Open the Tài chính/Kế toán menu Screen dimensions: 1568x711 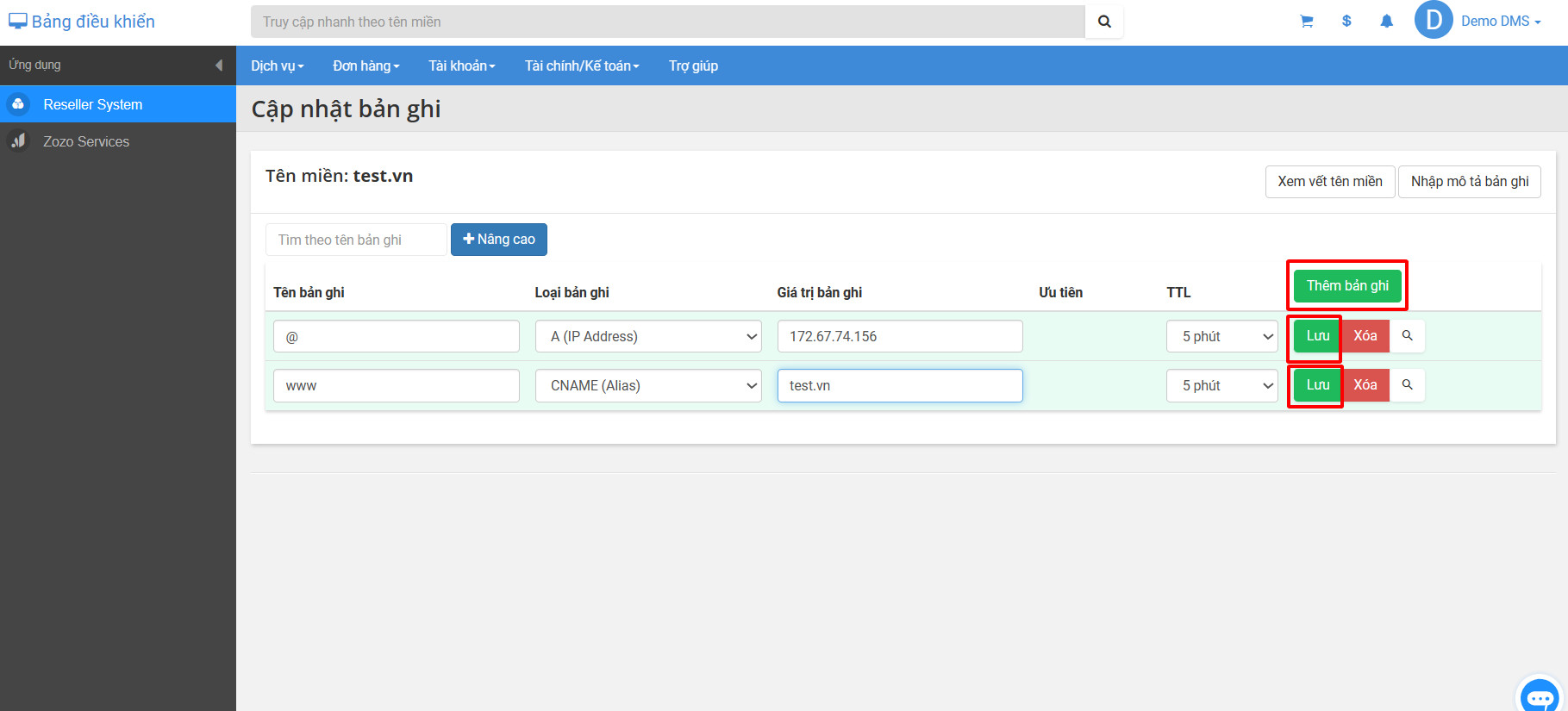point(582,65)
